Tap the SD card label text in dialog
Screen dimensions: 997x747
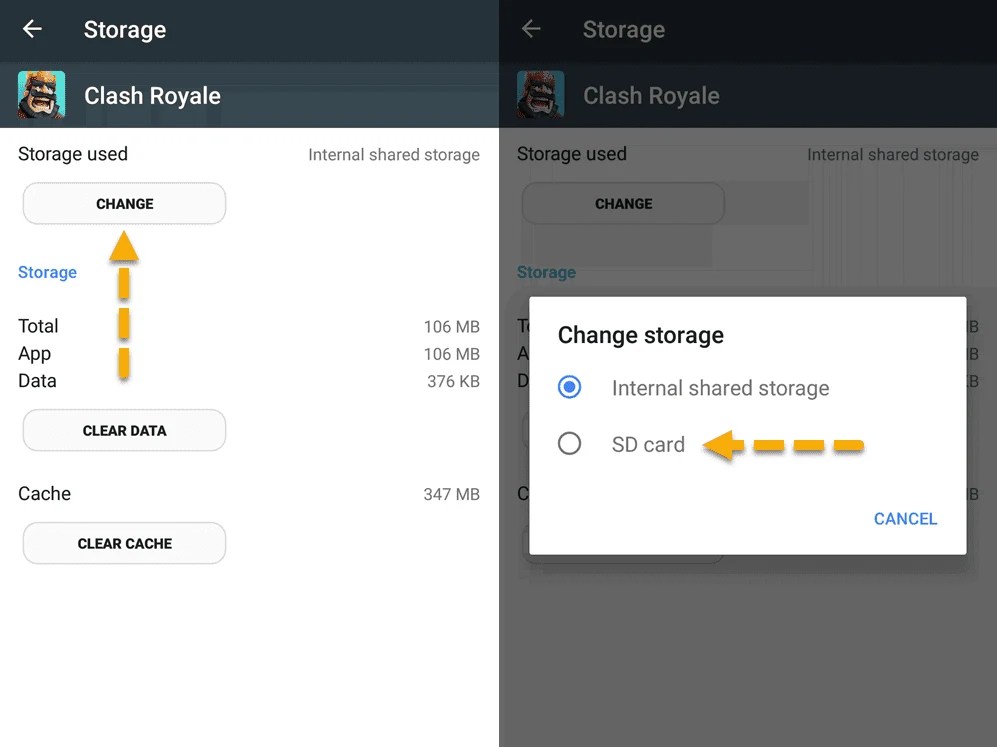coord(648,444)
